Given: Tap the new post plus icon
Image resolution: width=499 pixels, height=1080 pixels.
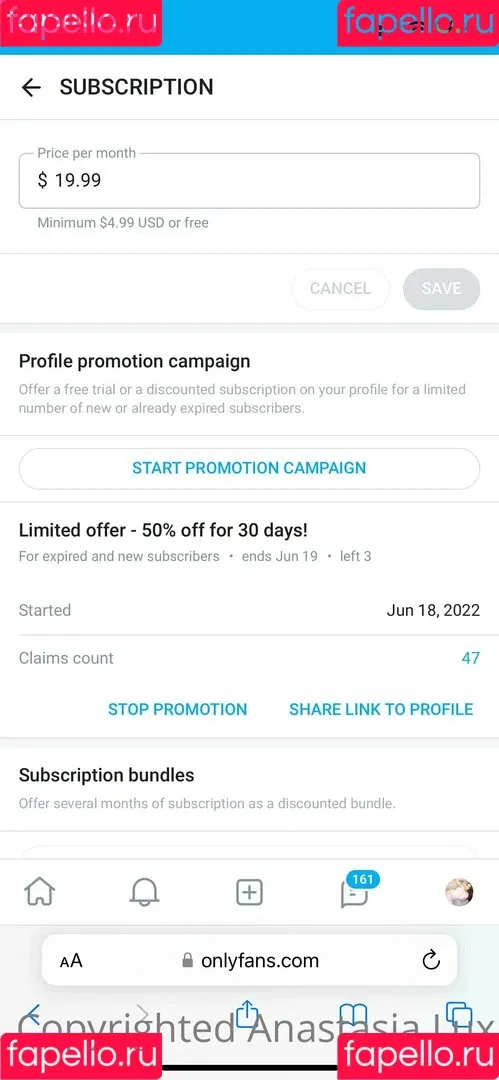Looking at the screenshot, I should [x=250, y=893].
